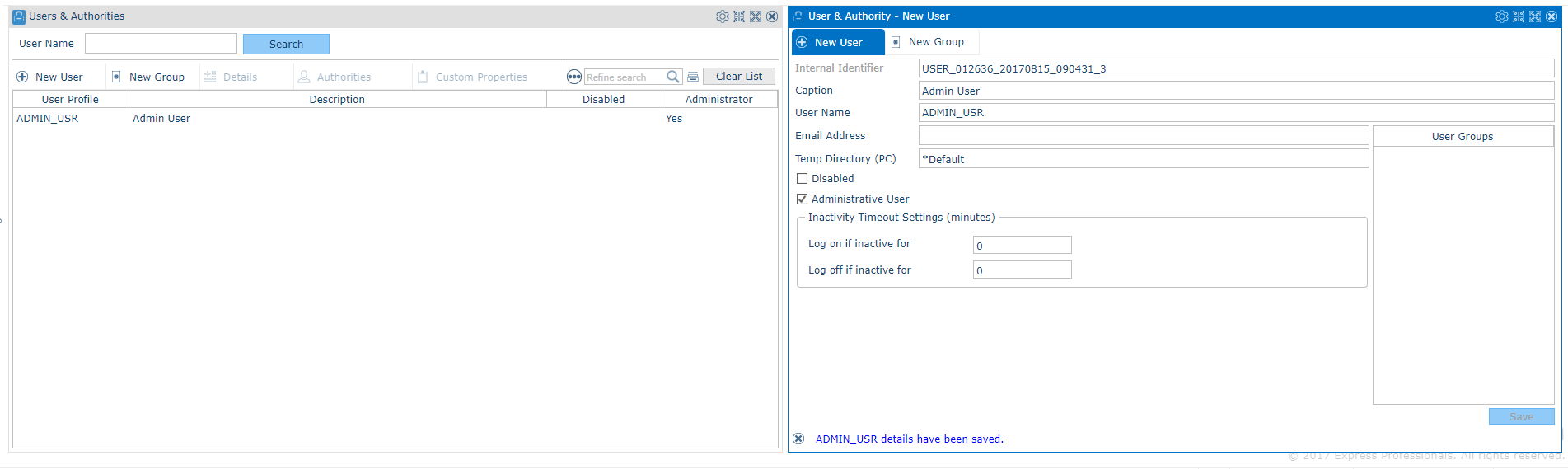Click the three-dots more options icon
The image size is (1568, 469).
coord(574,77)
